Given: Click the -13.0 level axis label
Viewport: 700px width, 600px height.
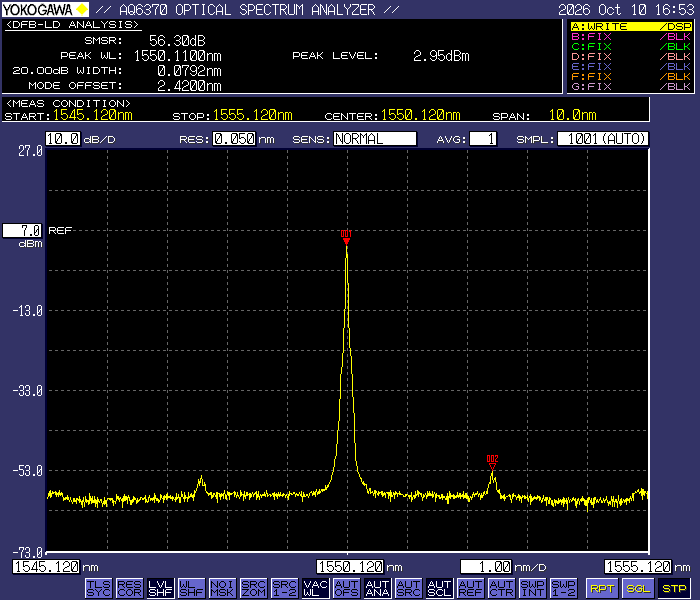Looking at the screenshot, I should pyautogui.click(x=28, y=311).
